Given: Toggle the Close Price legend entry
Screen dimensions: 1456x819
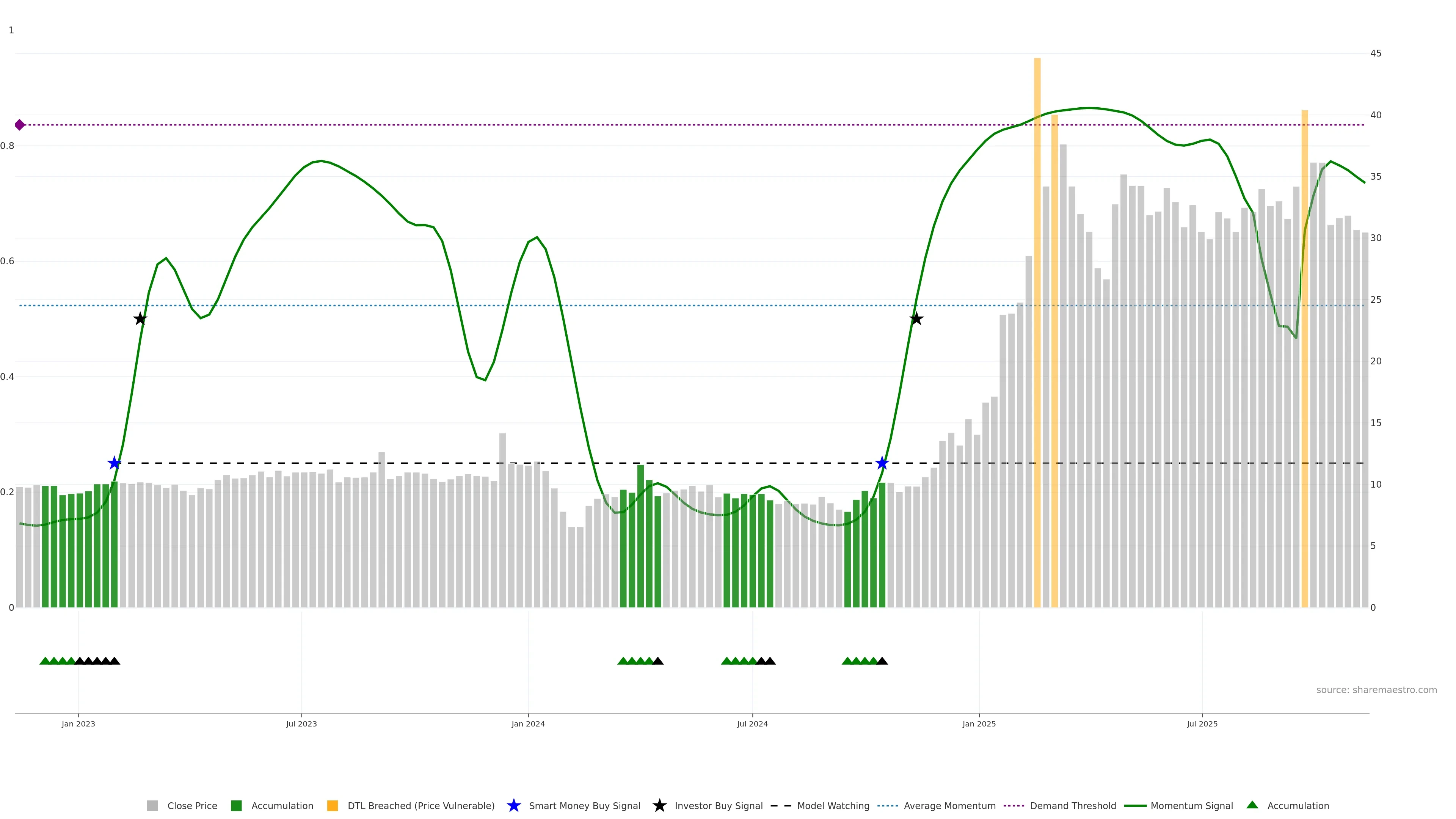Looking at the screenshot, I should click(191, 805).
